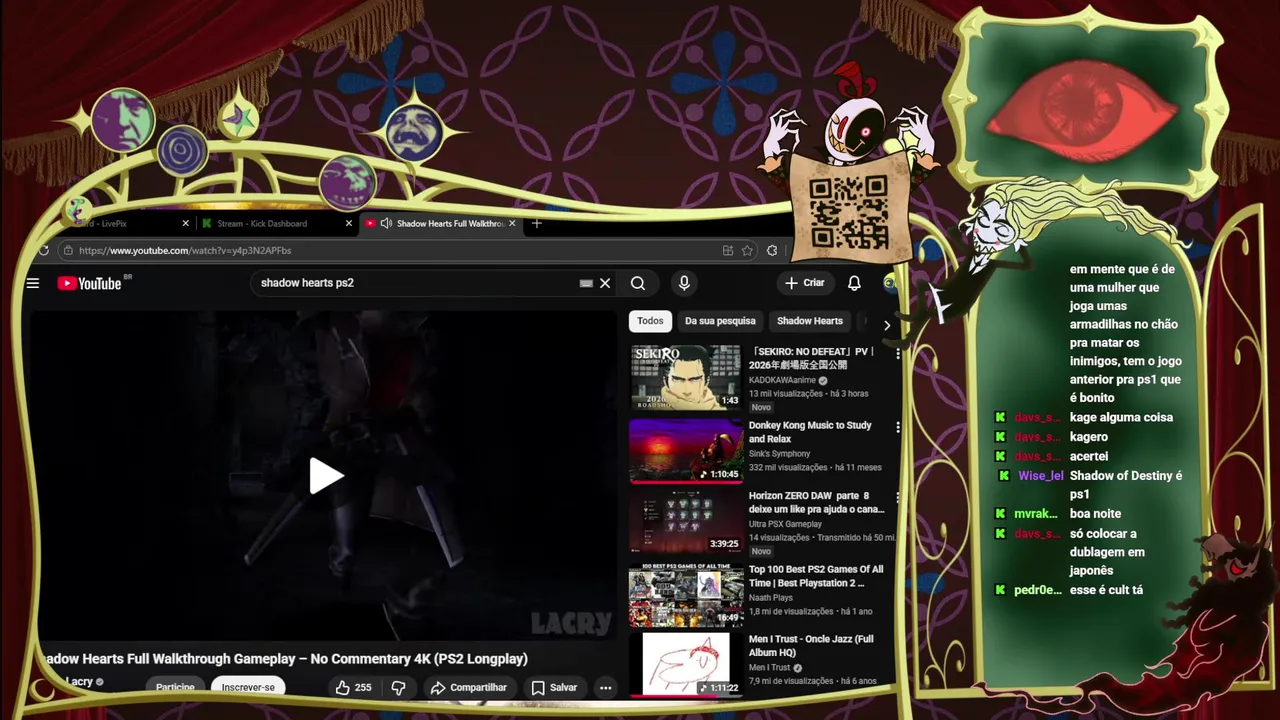The width and height of the screenshot is (1280, 720).
Task: Open the Sink's Symphony channel link
Action: 780,454
